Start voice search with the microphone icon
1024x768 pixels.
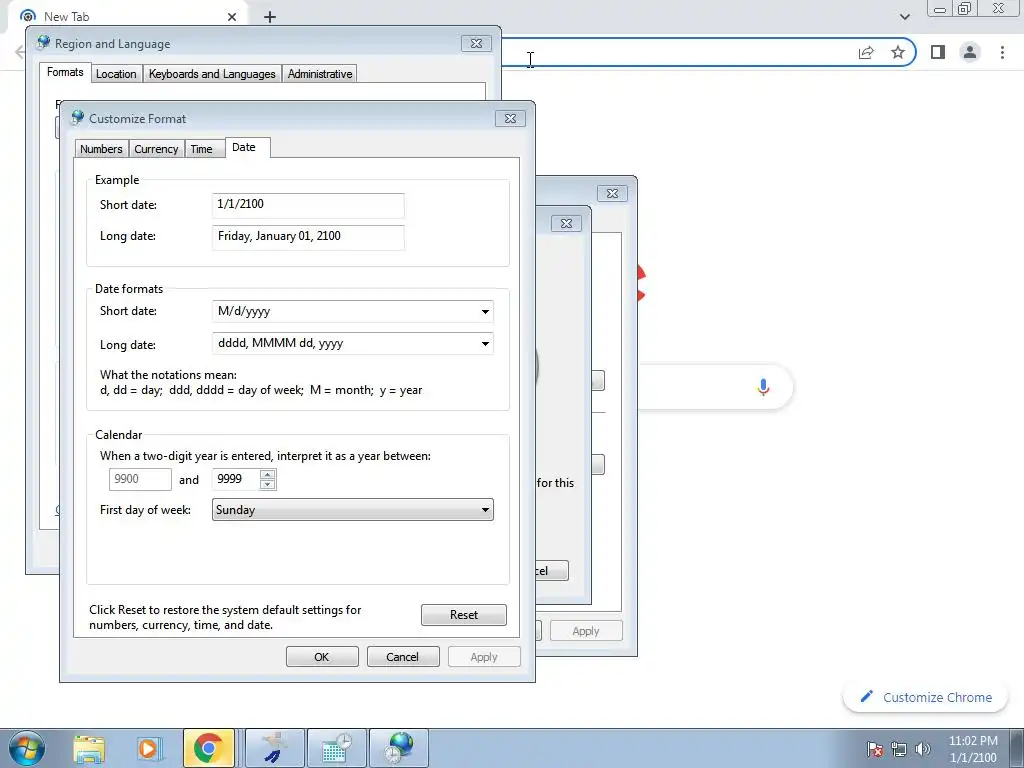point(763,387)
